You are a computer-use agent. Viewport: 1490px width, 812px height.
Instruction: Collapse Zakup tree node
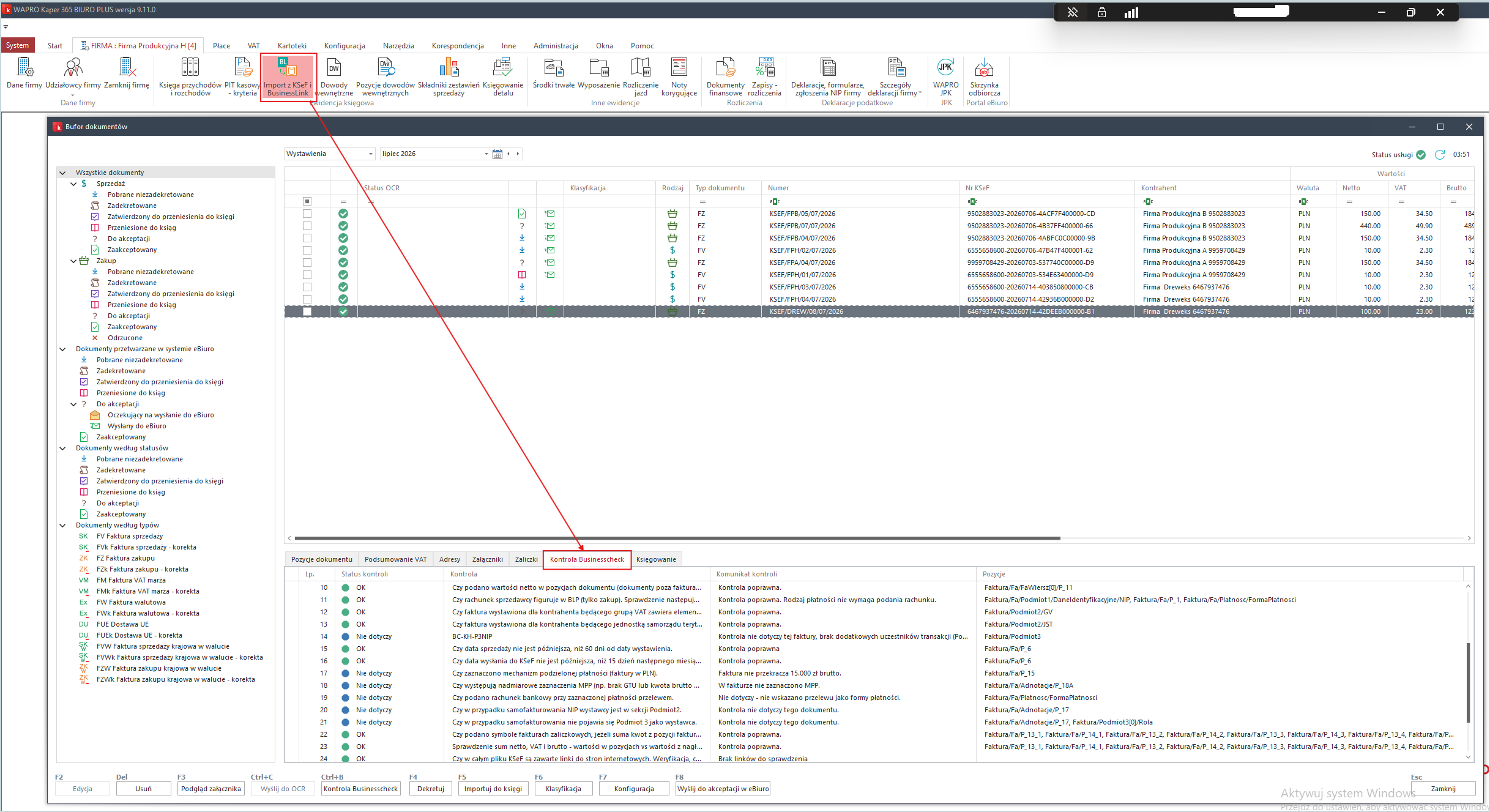(x=73, y=261)
